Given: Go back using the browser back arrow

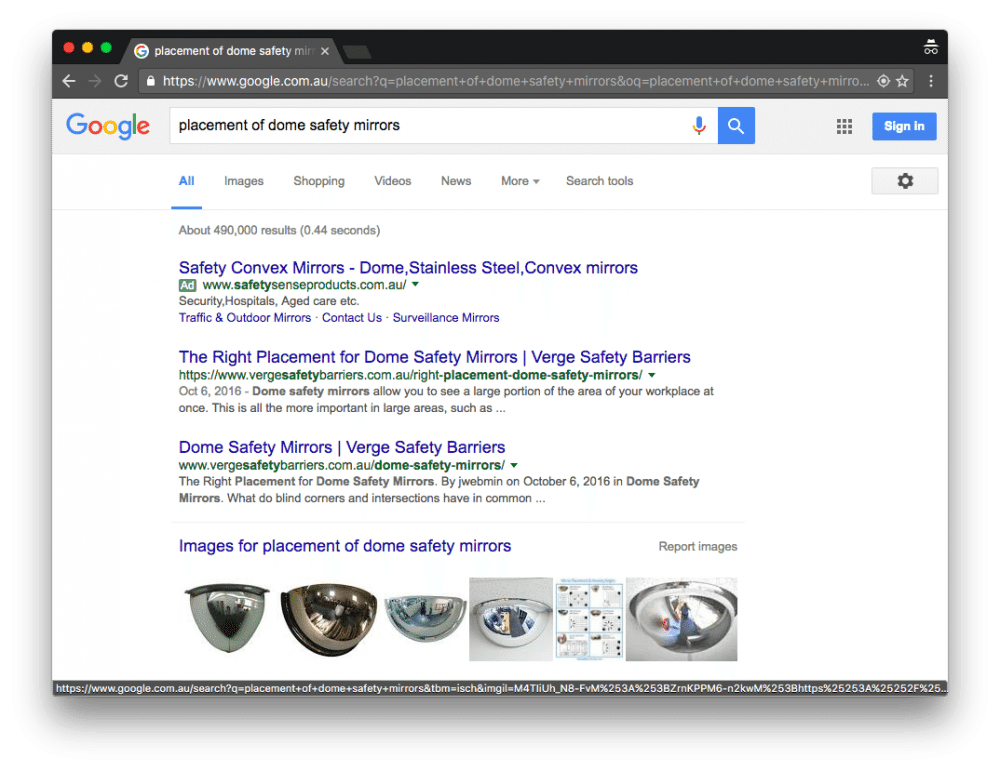Looking at the screenshot, I should tap(69, 81).
